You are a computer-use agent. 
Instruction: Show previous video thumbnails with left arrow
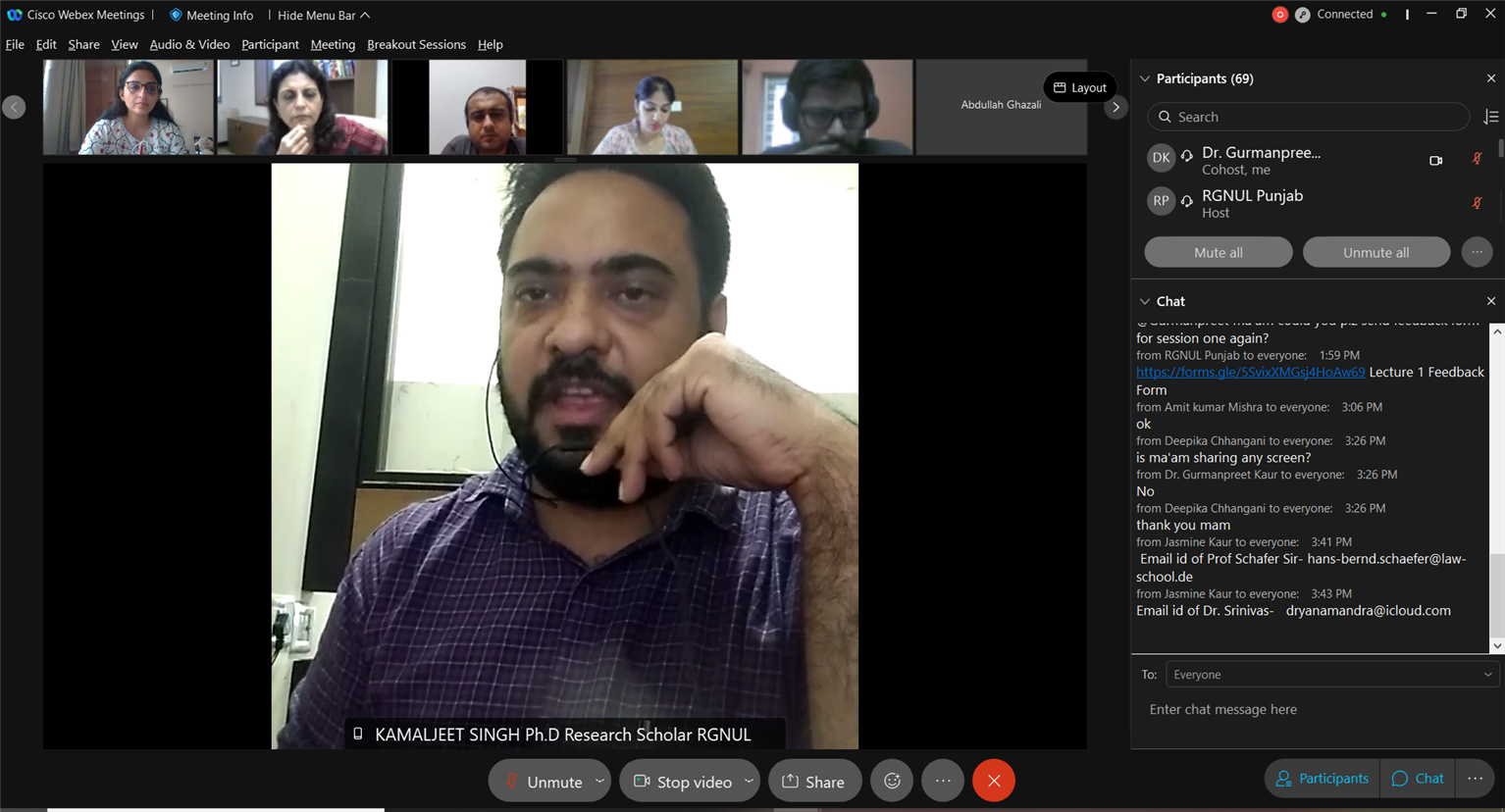coord(14,107)
